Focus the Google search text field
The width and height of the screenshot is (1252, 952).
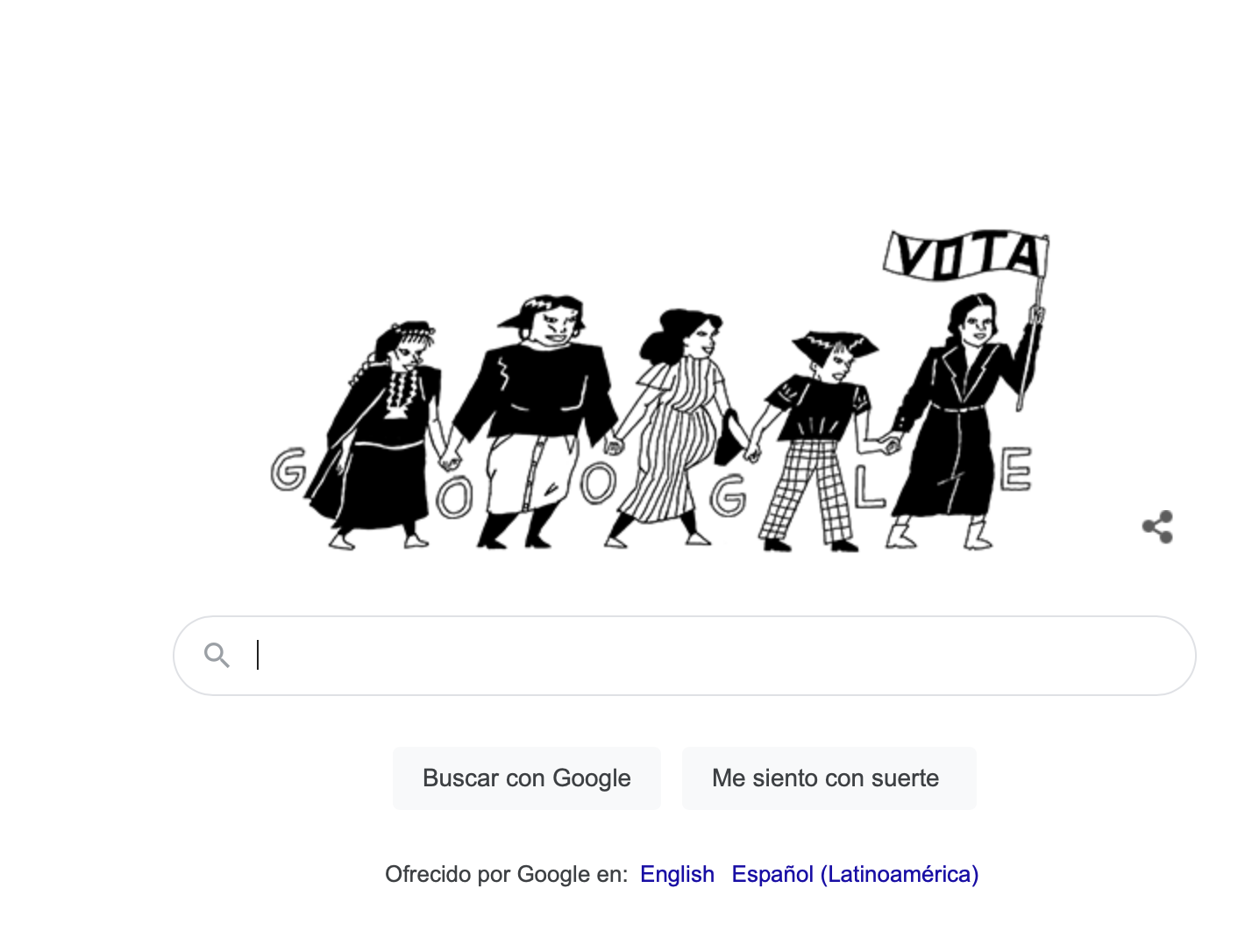685,656
